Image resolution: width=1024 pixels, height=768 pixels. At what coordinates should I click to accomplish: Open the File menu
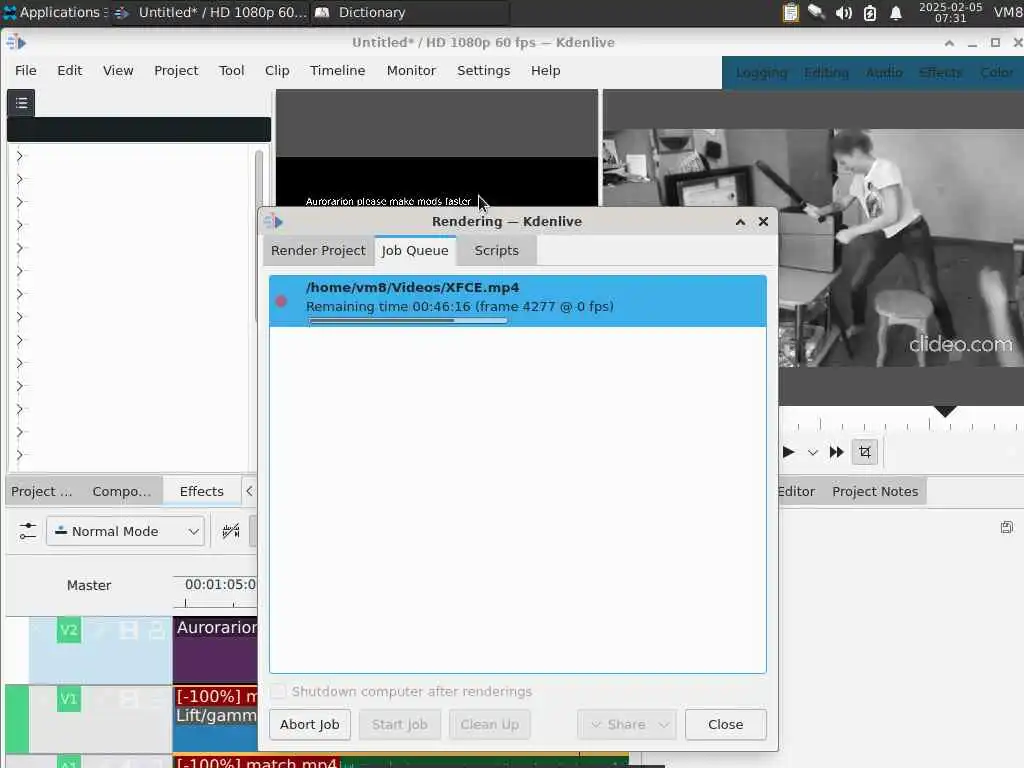(25, 71)
